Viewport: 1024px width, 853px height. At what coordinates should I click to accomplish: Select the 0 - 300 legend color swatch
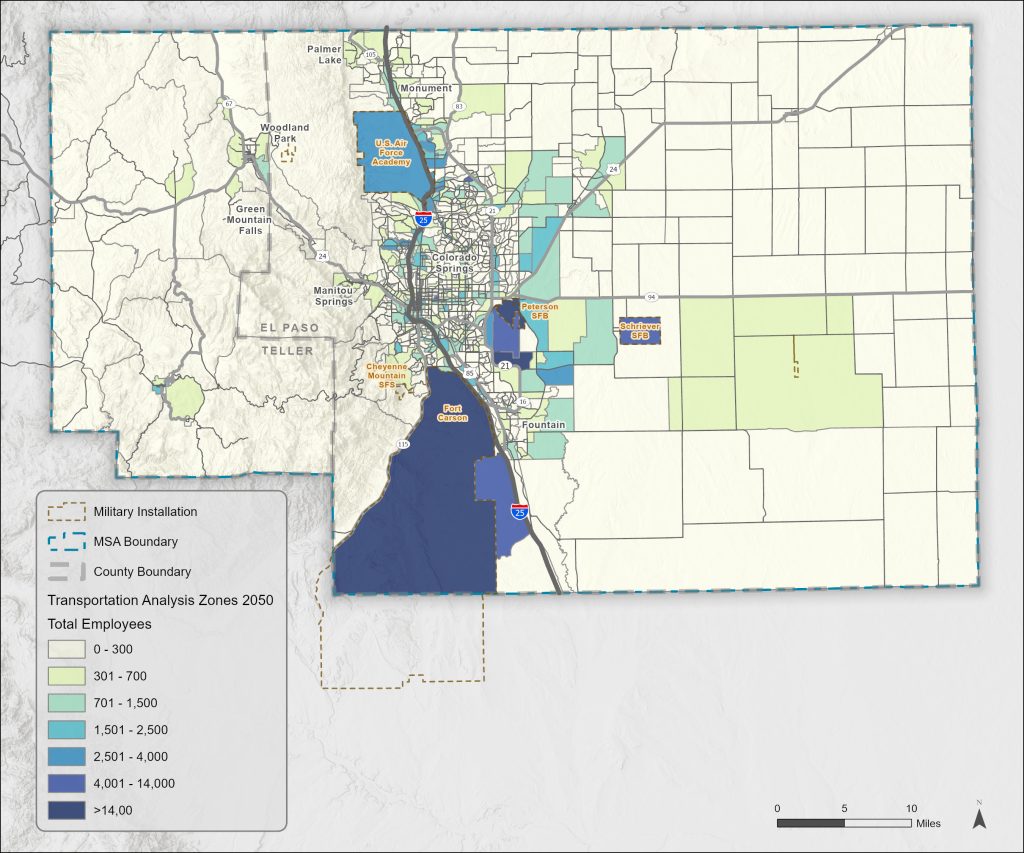click(67, 649)
